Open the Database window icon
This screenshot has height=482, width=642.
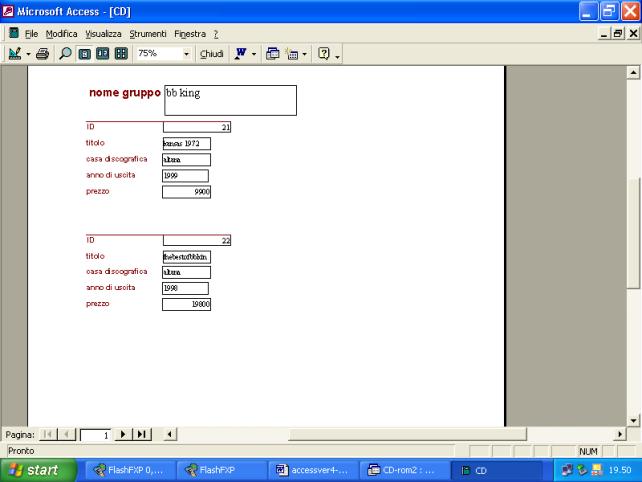pyautogui.click(x=273, y=54)
